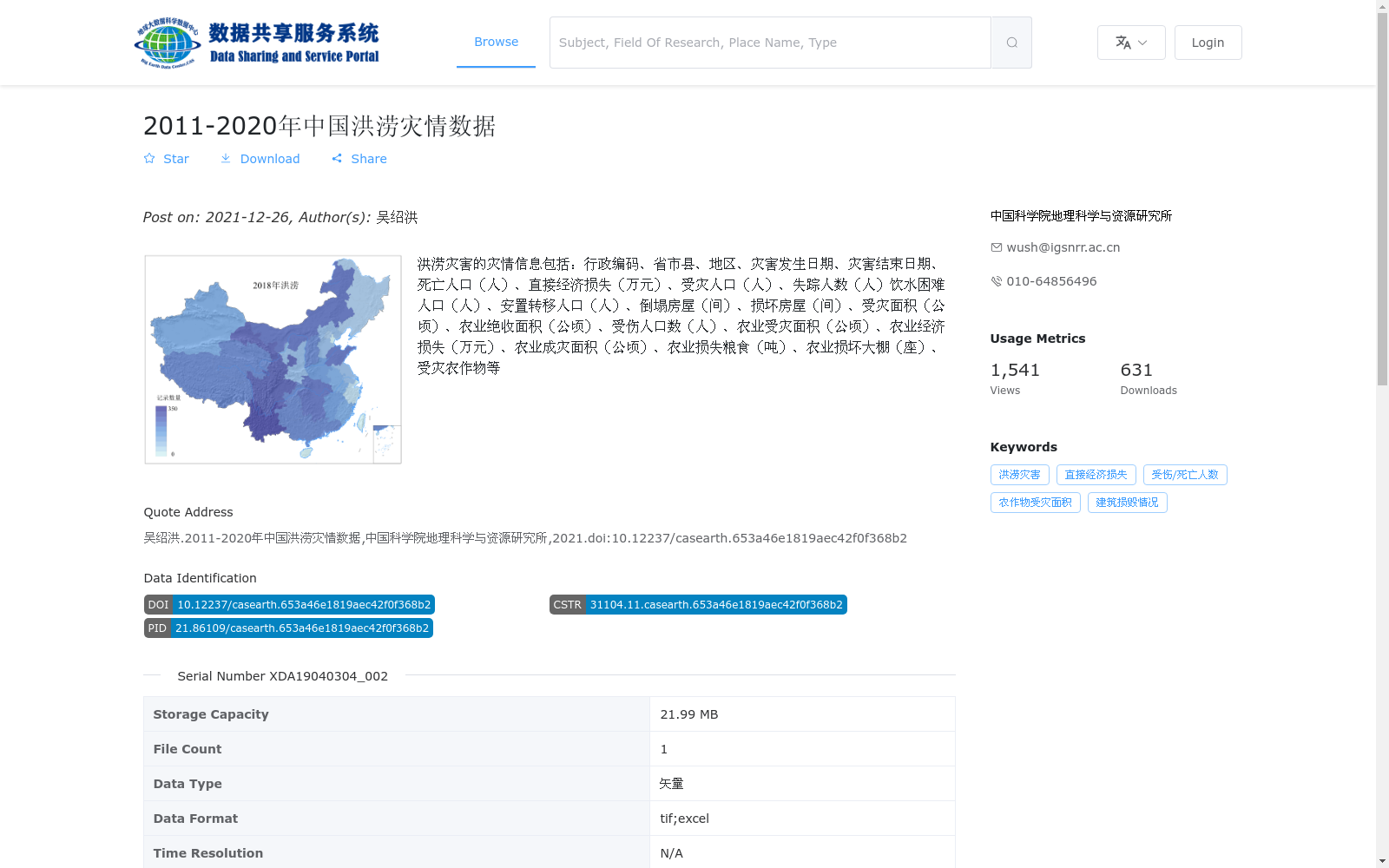Click the phone icon next to 010-64856496
The image size is (1389, 868).
point(996,280)
